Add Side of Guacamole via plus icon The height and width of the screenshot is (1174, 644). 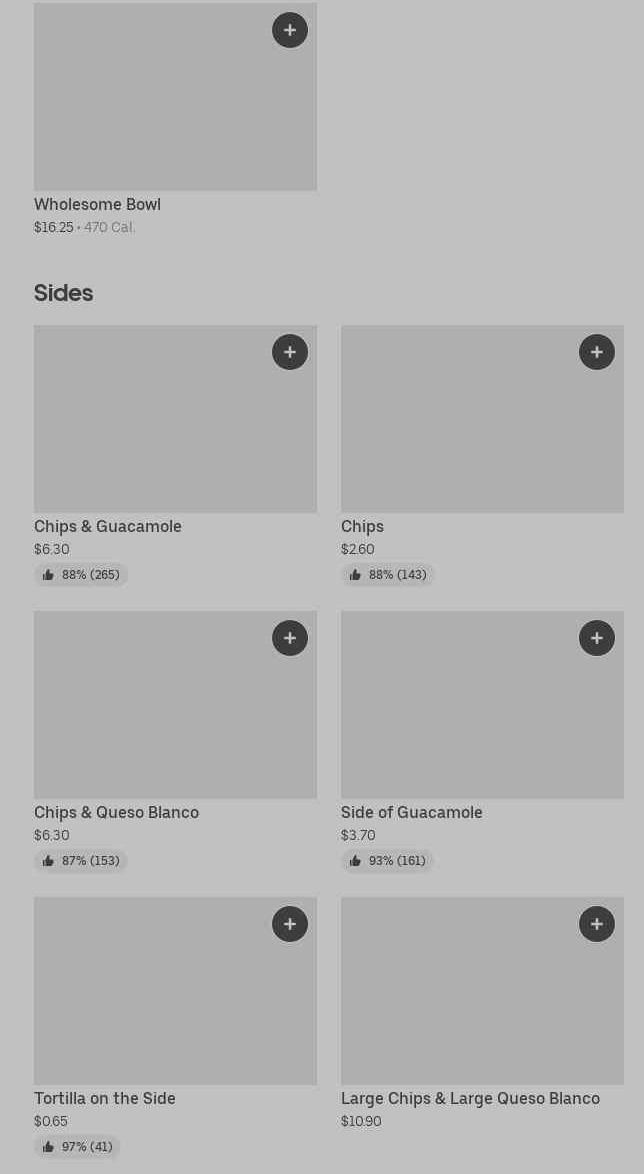coord(597,638)
